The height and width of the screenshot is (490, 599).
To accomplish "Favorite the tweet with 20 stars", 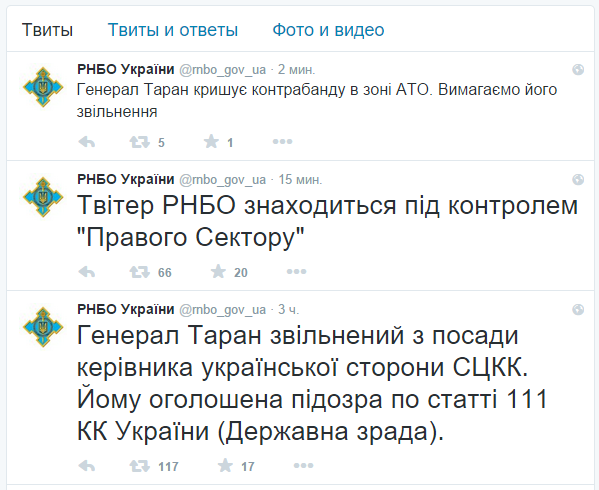I will click(x=218, y=272).
